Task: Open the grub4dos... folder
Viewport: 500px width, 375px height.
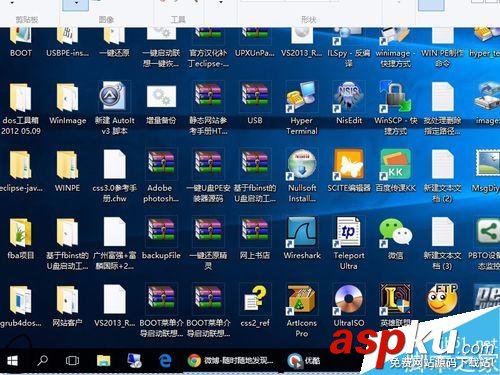Action: tap(21, 300)
